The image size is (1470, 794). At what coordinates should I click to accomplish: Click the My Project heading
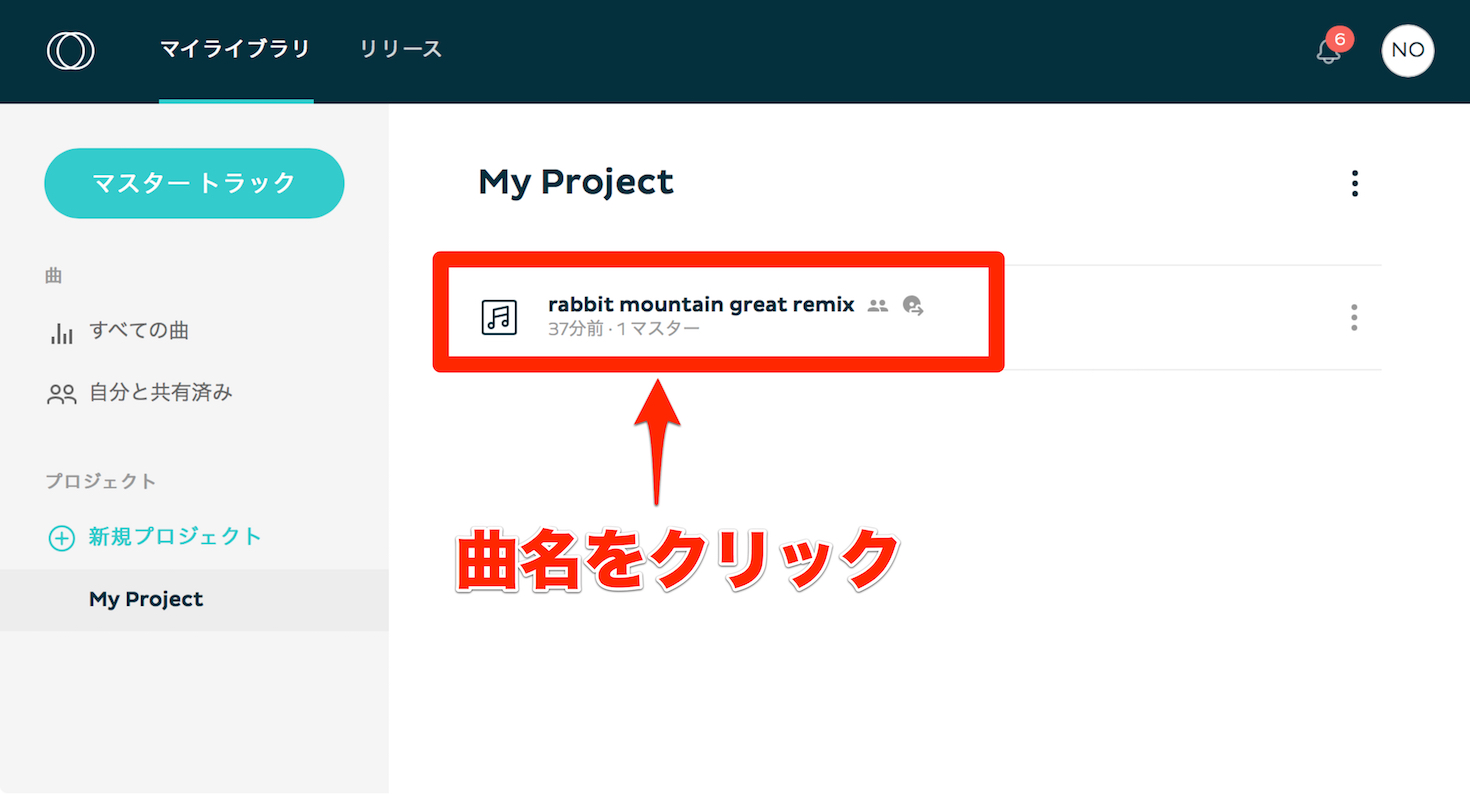point(576,183)
